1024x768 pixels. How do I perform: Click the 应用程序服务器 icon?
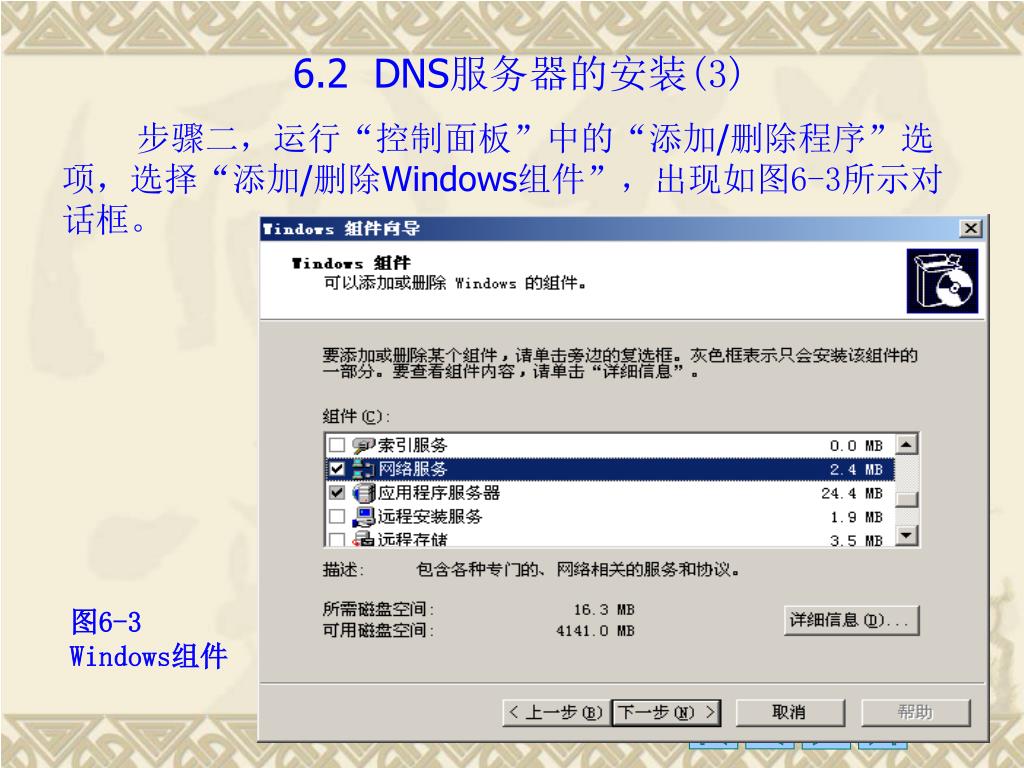click(363, 492)
